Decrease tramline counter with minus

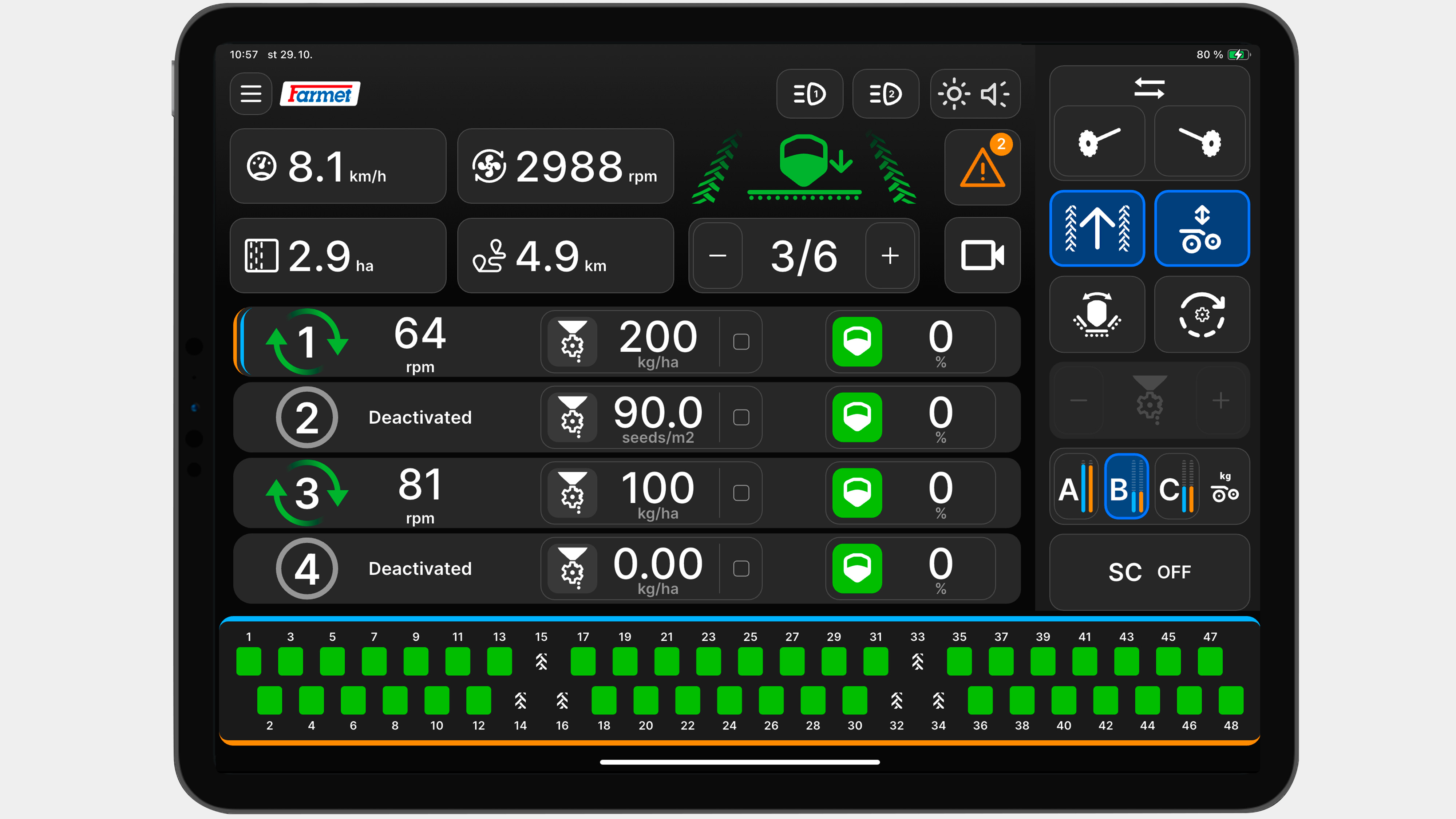pyautogui.click(x=718, y=256)
